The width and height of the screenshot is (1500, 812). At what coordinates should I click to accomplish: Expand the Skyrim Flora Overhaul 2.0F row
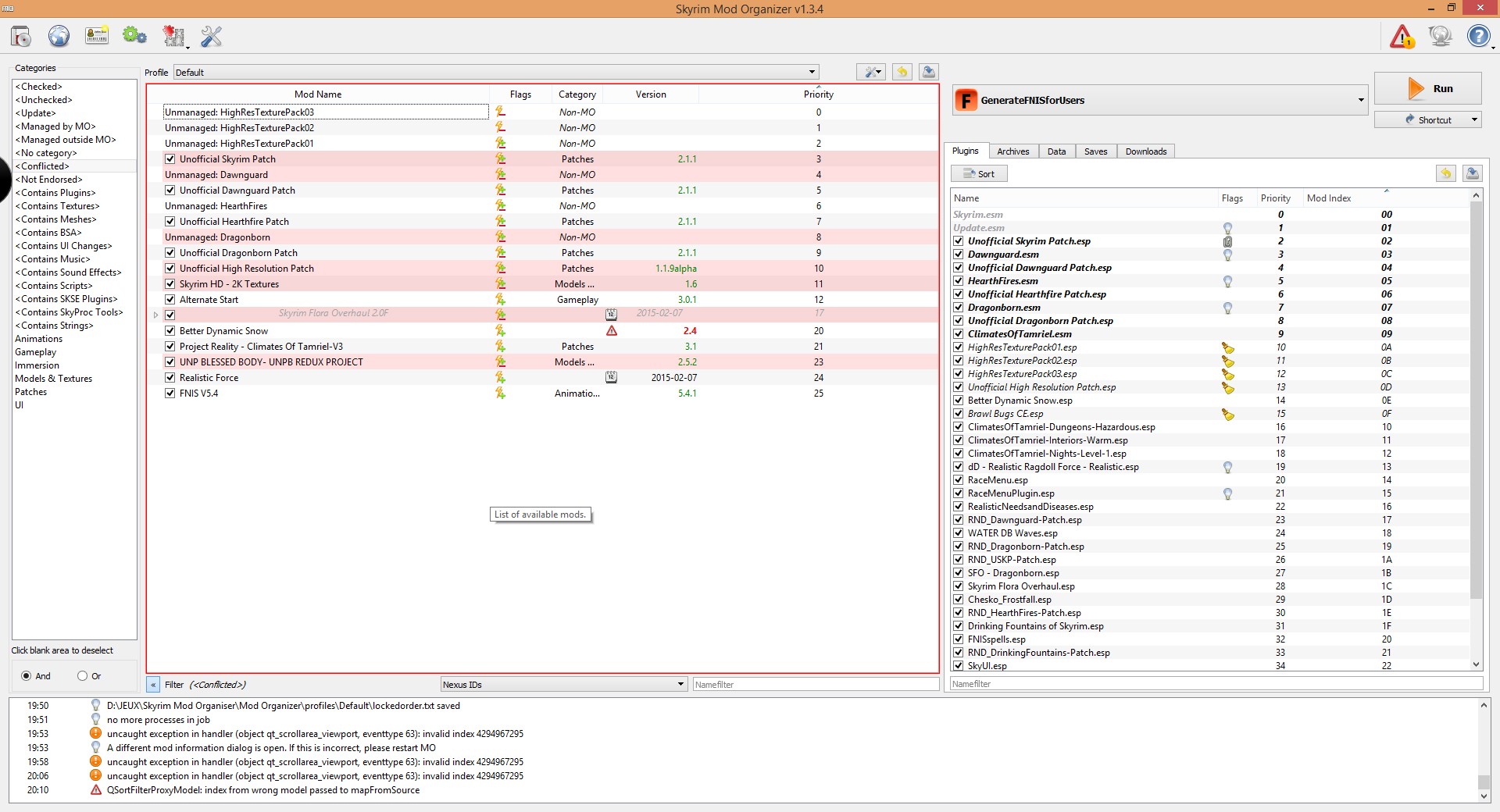click(155, 315)
